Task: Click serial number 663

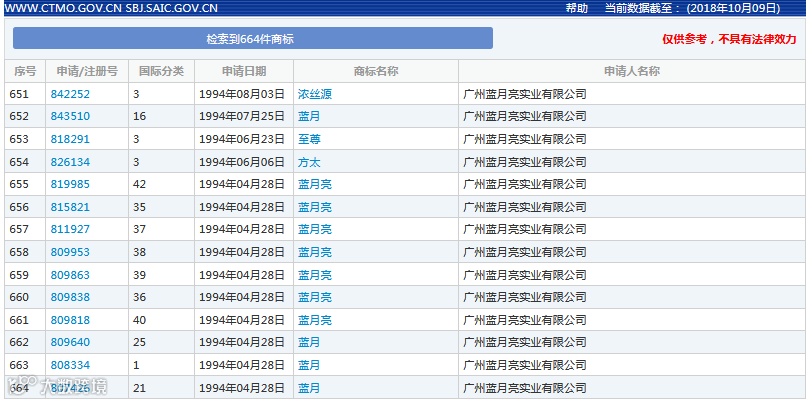Action: point(19,365)
